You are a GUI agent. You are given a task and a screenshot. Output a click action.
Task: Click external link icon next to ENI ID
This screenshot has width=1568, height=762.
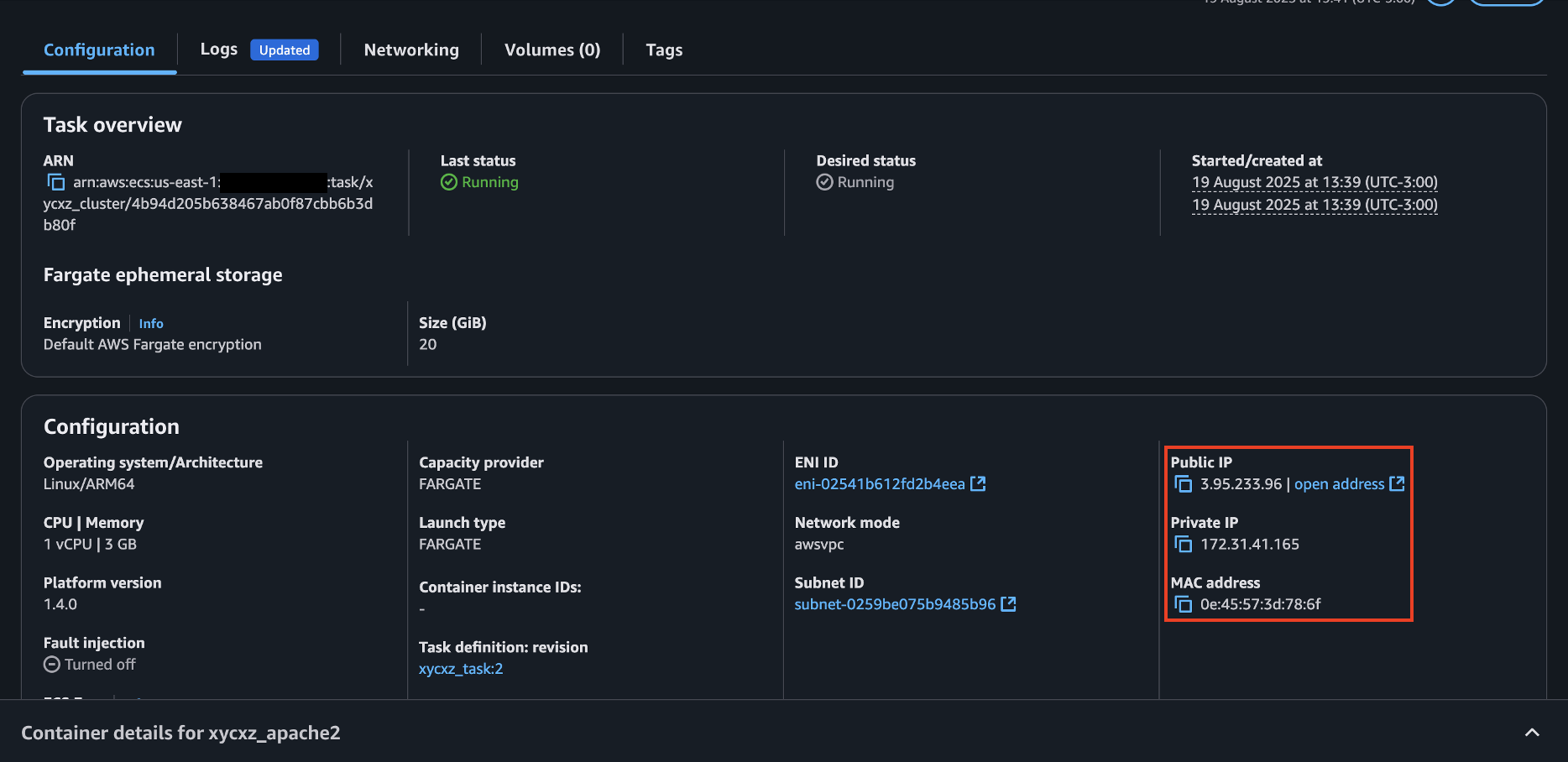pos(978,483)
